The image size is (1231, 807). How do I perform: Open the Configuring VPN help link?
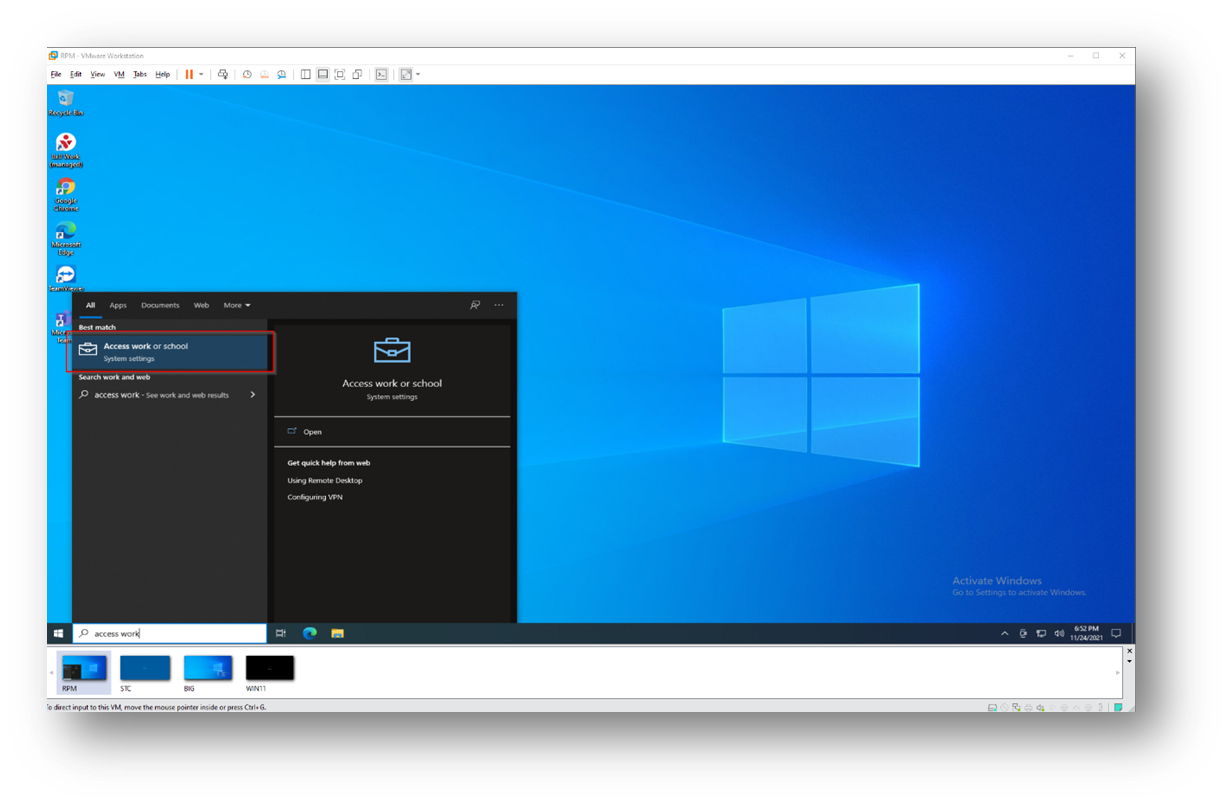(x=316, y=497)
